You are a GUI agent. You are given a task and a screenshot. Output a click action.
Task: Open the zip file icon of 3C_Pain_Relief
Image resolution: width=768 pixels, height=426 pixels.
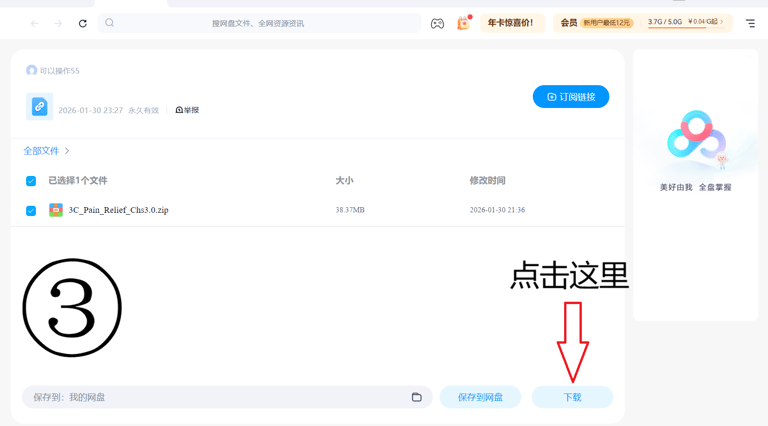(56, 210)
